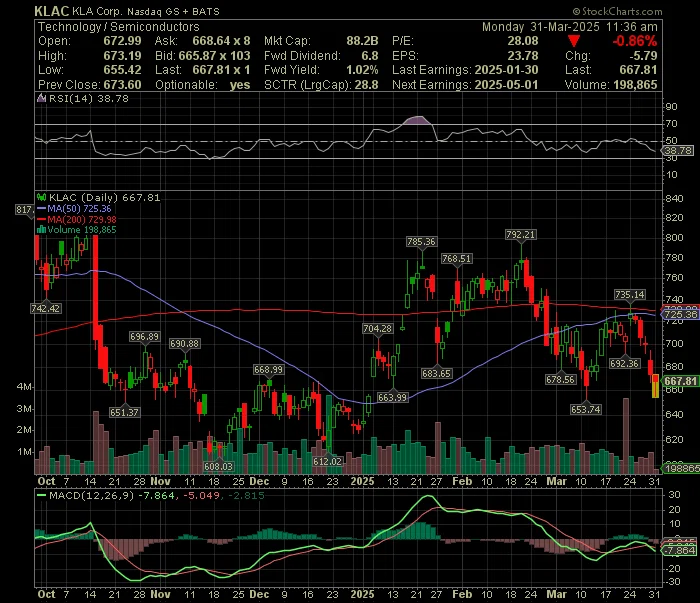Click the KLAC (Daily) legend icon

click(x=42, y=197)
